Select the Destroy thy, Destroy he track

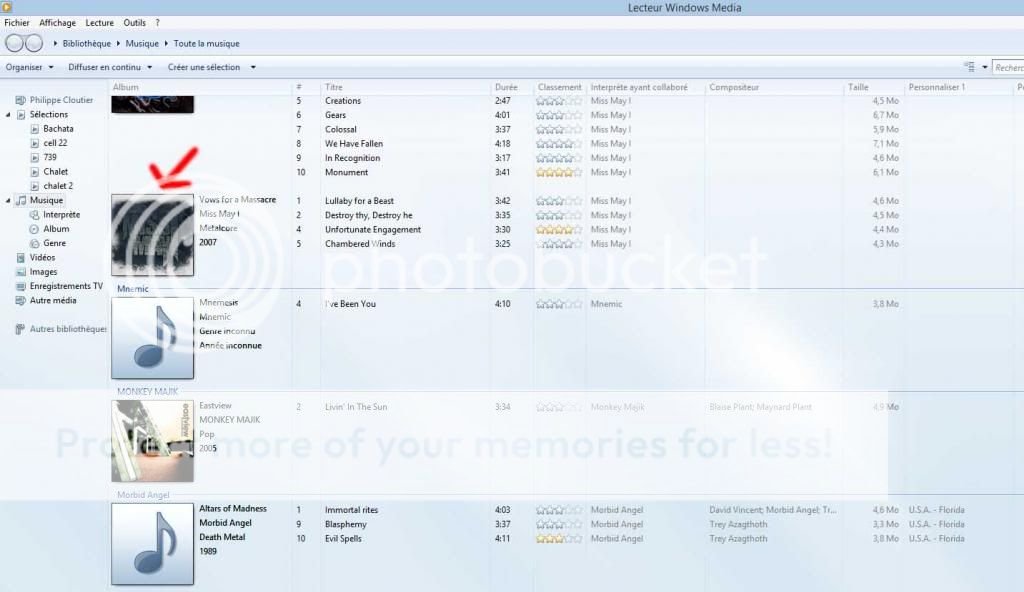click(x=368, y=216)
